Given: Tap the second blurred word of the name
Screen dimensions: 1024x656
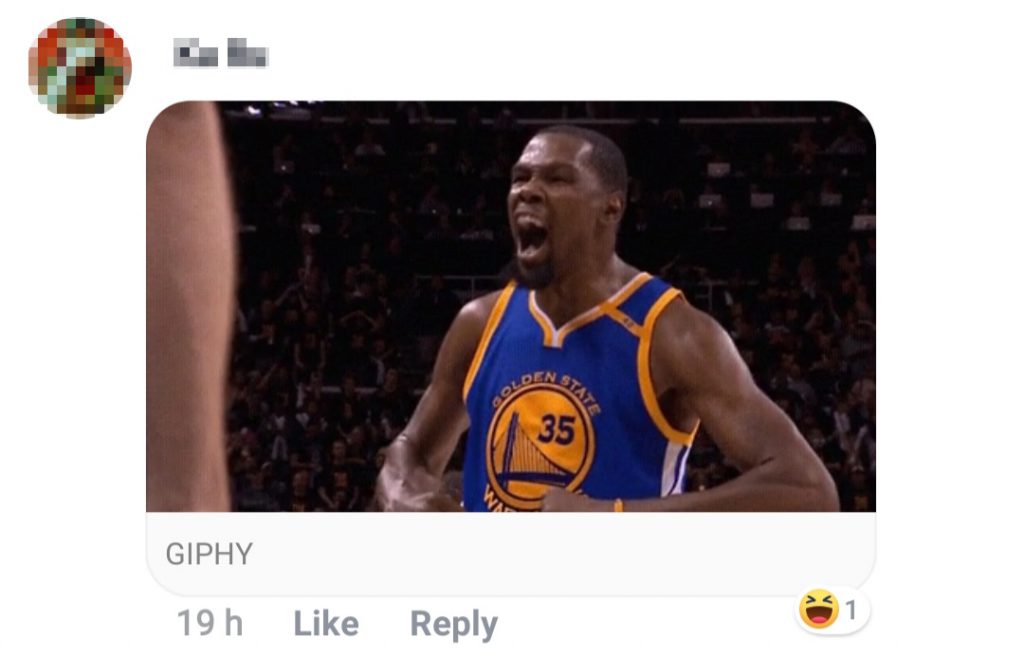Looking at the screenshot, I should click(248, 52).
